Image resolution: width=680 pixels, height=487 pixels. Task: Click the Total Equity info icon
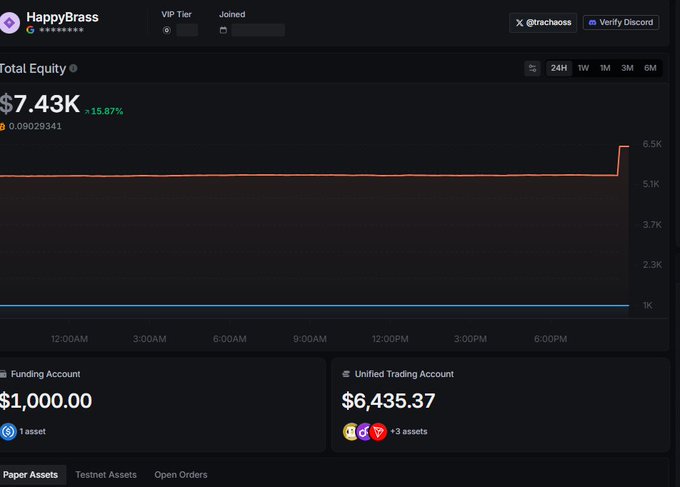point(73,68)
